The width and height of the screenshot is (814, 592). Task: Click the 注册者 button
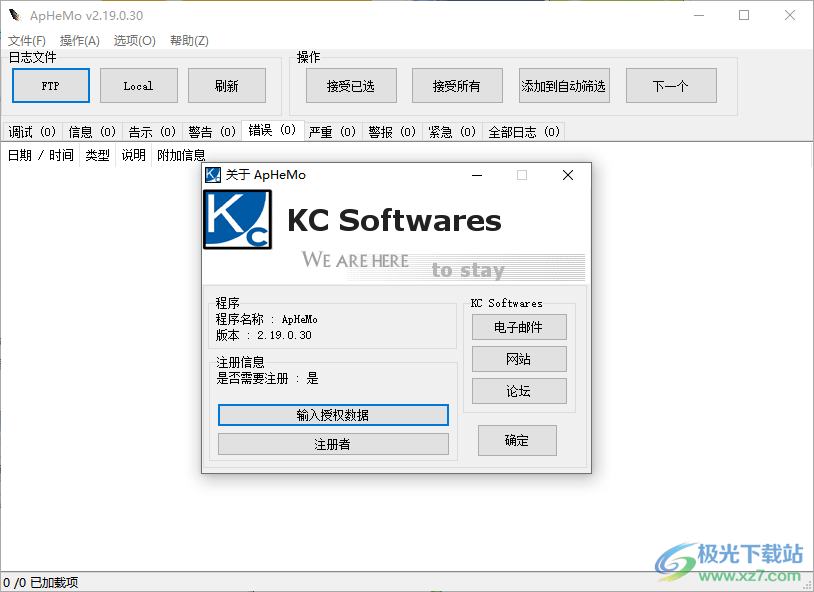pyautogui.click(x=333, y=444)
